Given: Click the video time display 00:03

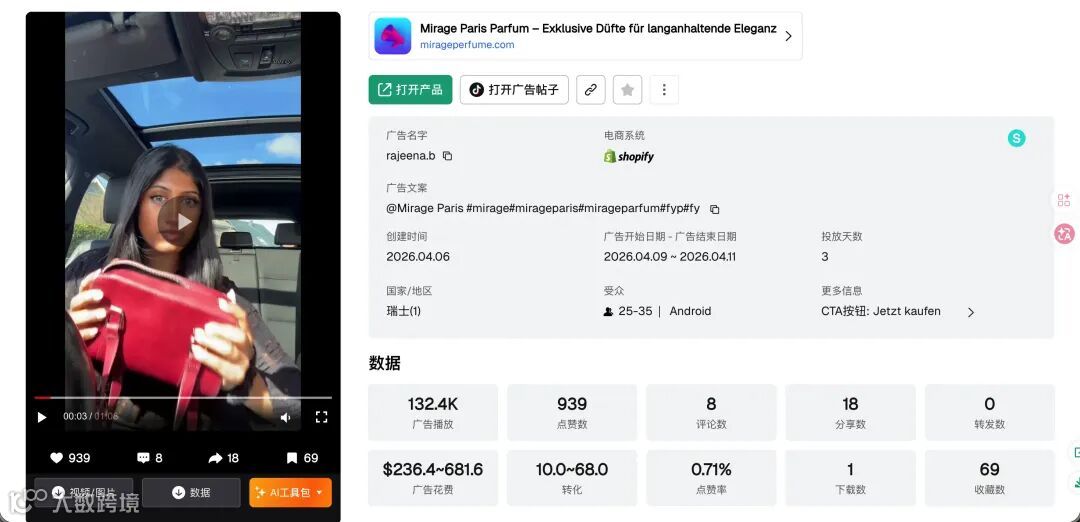Looking at the screenshot, I should pyautogui.click(x=74, y=417).
